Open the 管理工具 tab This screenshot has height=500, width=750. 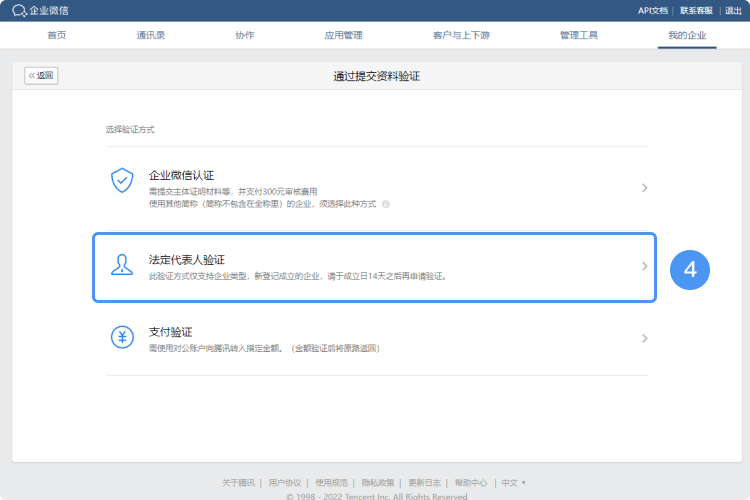pos(579,35)
